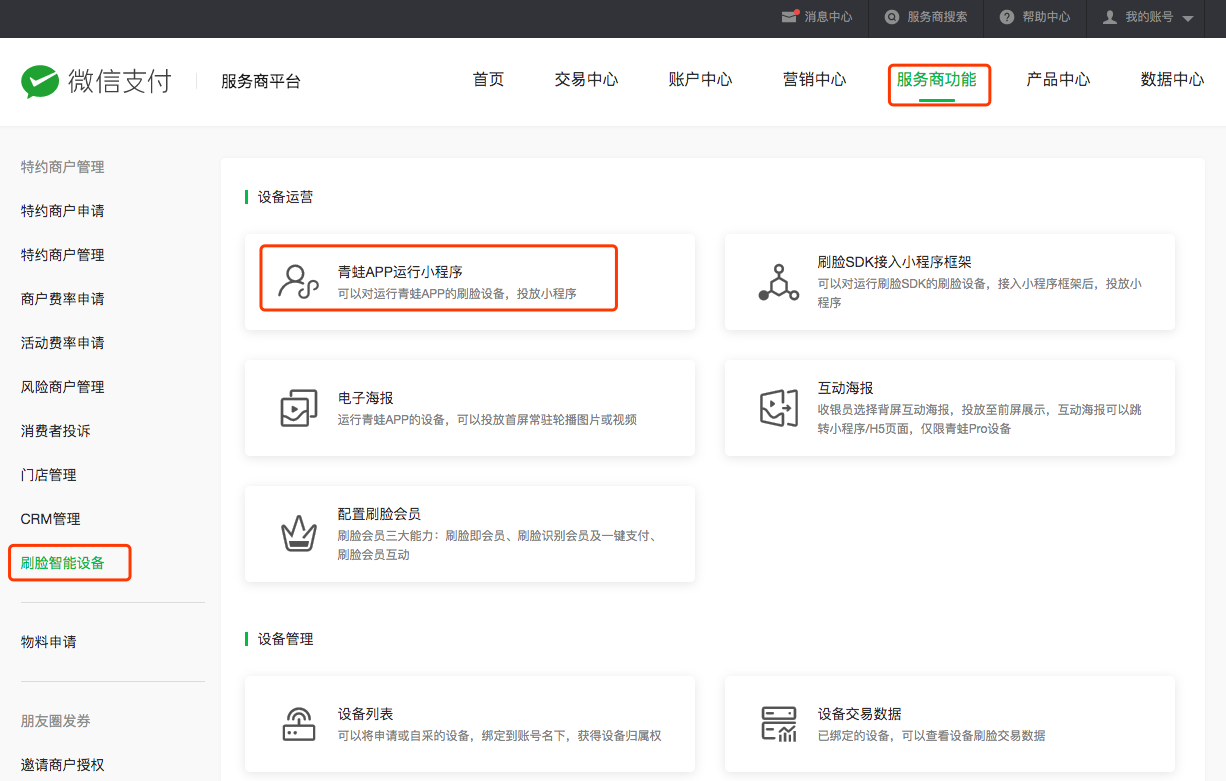The image size is (1226, 781).
Task: Switch to the 首页 tab
Action: (x=488, y=80)
